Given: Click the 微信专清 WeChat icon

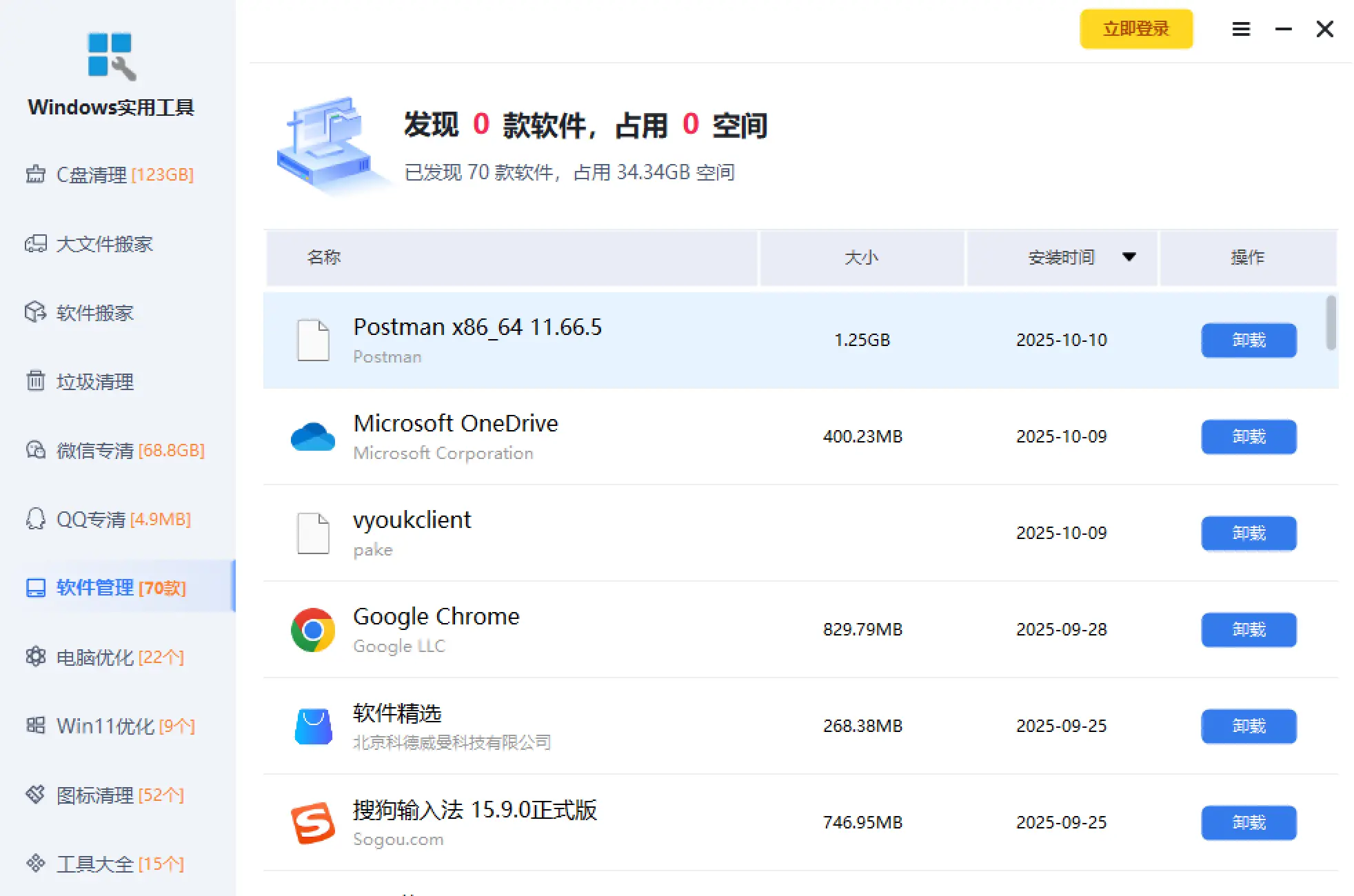Looking at the screenshot, I should (35, 450).
